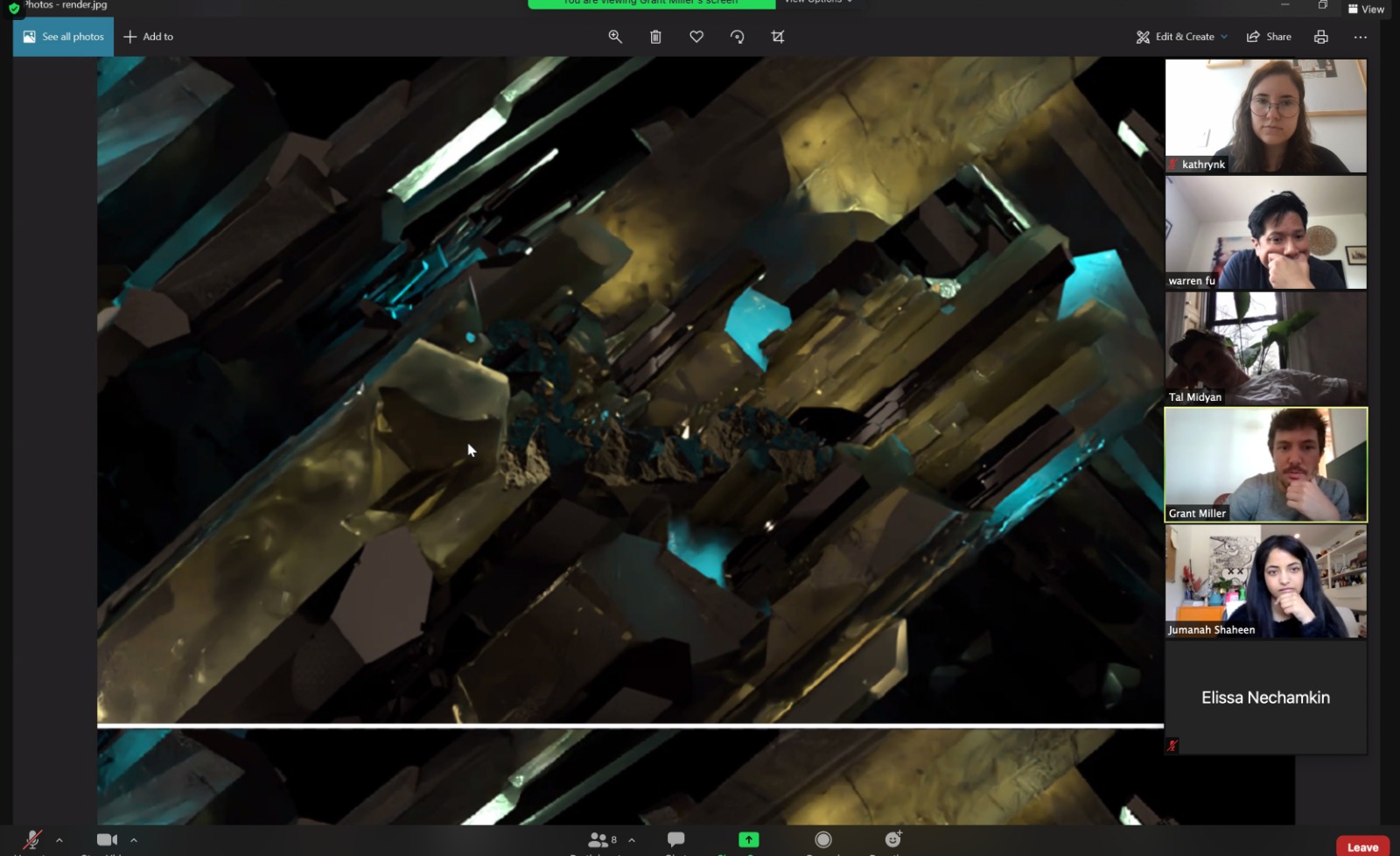Image resolution: width=1400 pixels, height=856 pixels.
Task: Print the photo with the printer icon
Action: [1321, 37]
